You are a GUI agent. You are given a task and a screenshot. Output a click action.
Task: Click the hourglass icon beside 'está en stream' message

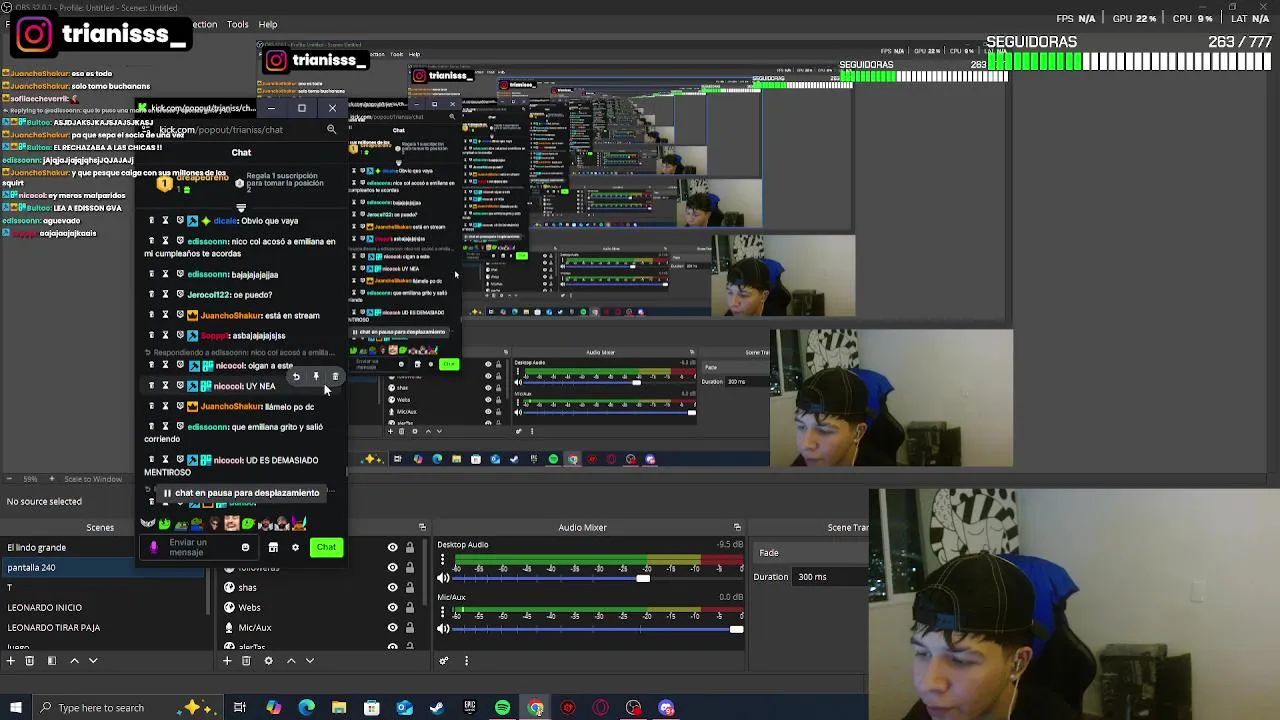[x=166, y=315]
